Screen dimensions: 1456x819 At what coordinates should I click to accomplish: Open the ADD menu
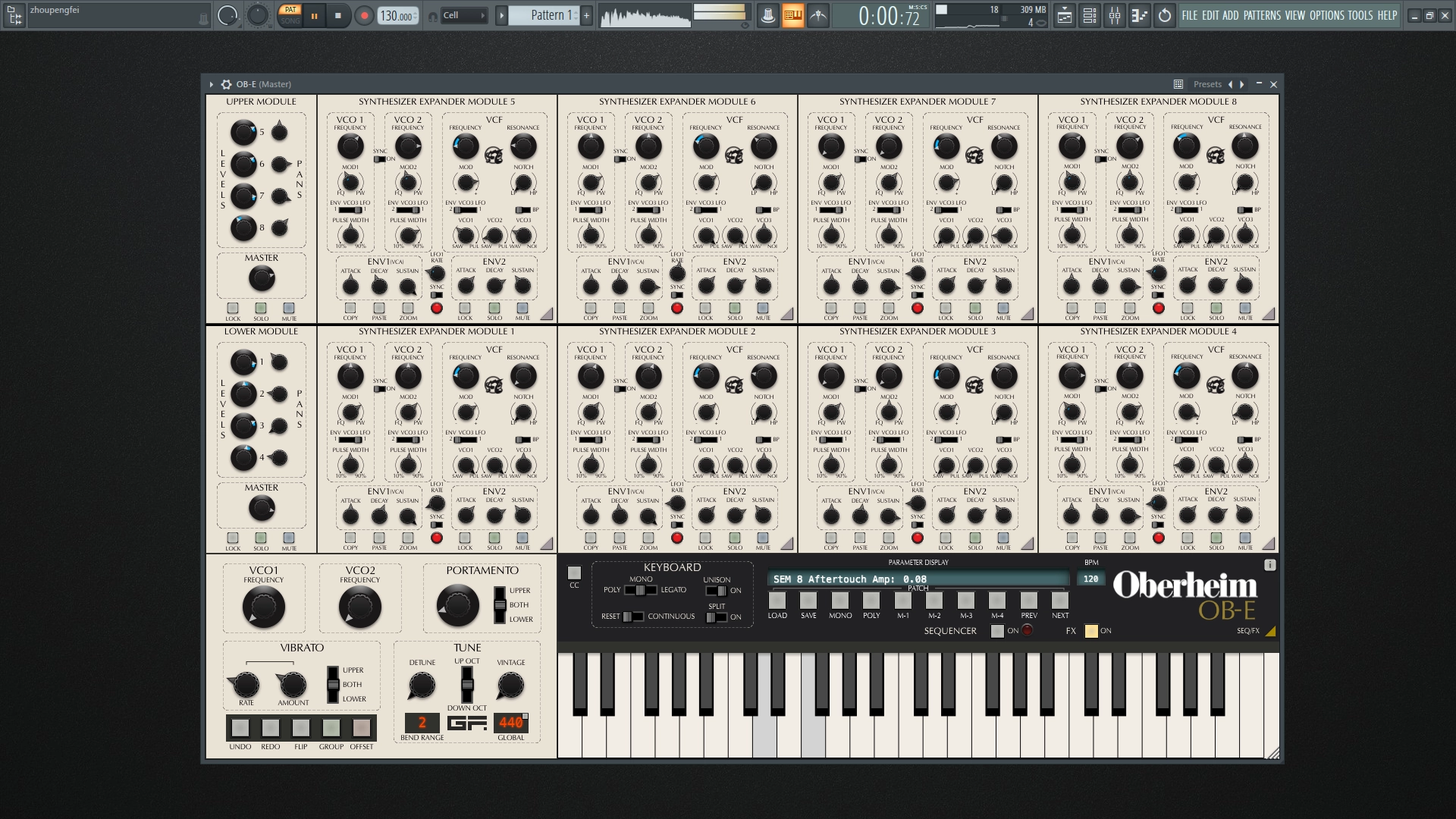coord(1230,15)
